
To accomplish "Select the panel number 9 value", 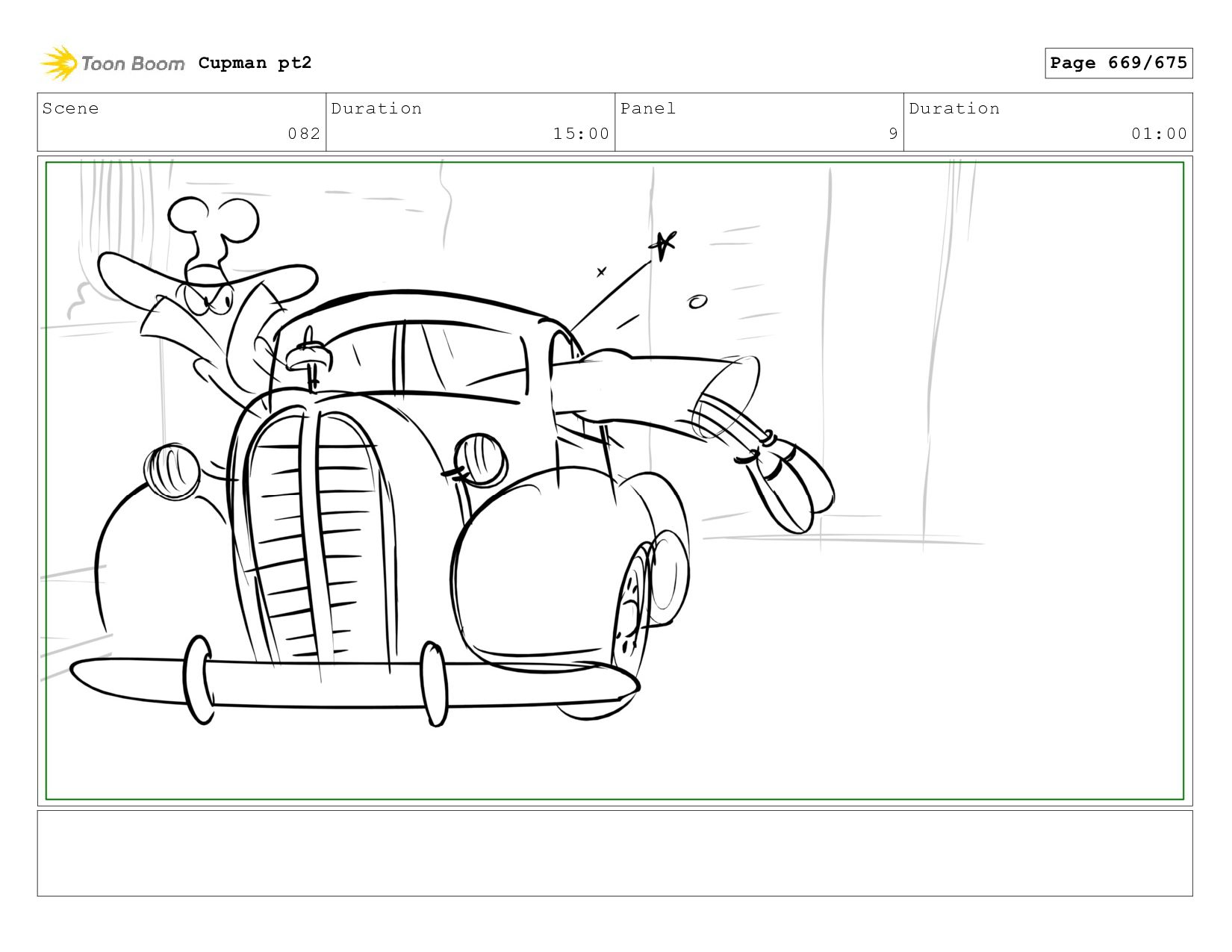I will (x=892, y=134).
